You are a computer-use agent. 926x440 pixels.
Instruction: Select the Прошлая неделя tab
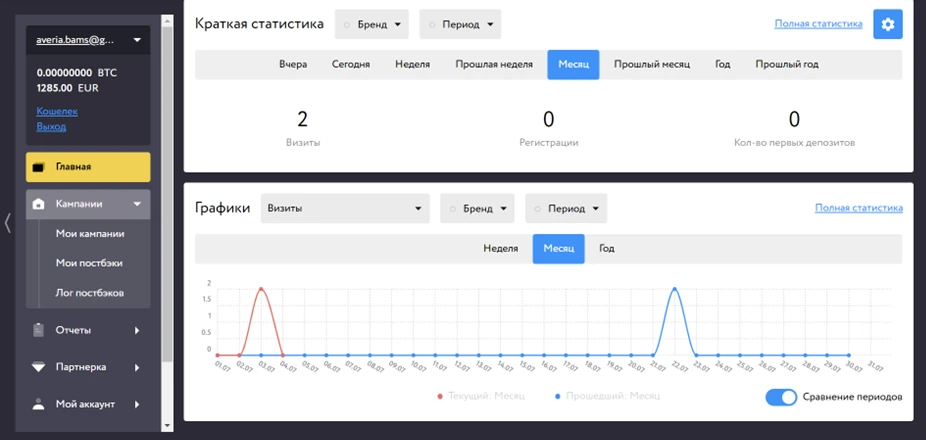pyautogui.click(x=494, y=64)
